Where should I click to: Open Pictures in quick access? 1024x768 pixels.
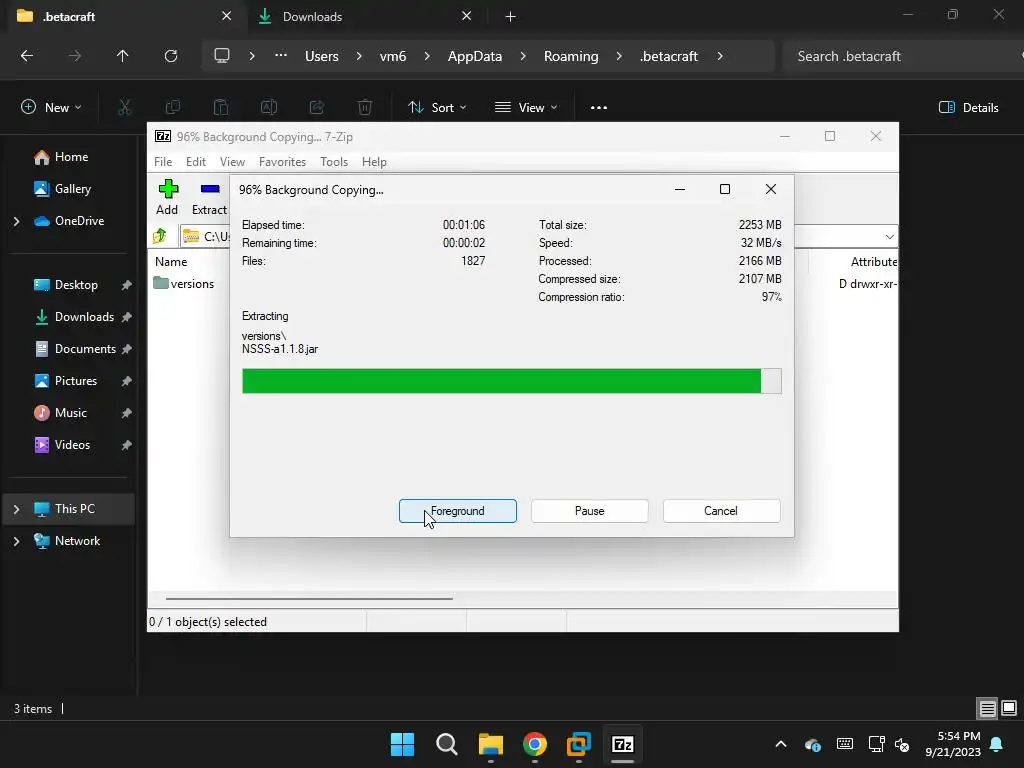[x=76, y=381]
